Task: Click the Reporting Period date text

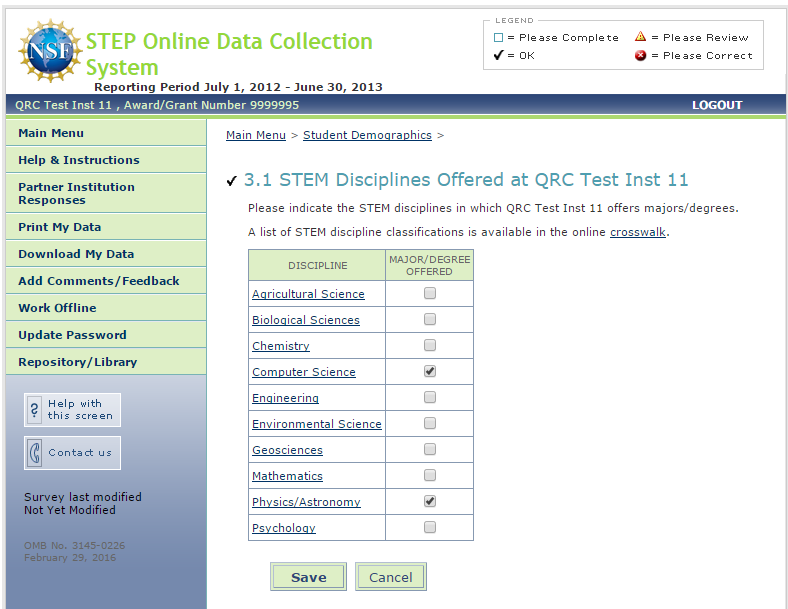Action: [x=238, y=87]
